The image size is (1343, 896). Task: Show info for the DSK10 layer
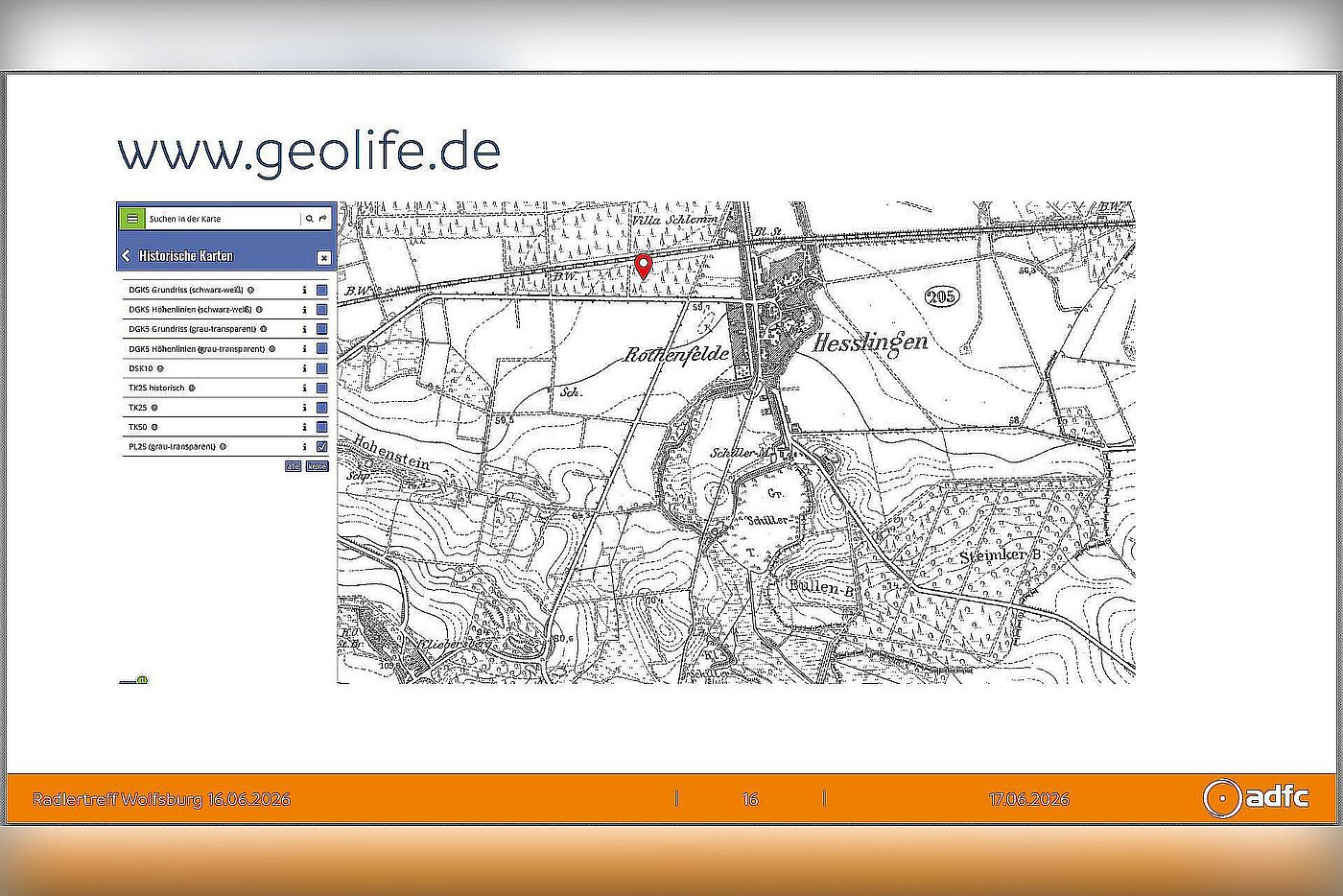304,368
